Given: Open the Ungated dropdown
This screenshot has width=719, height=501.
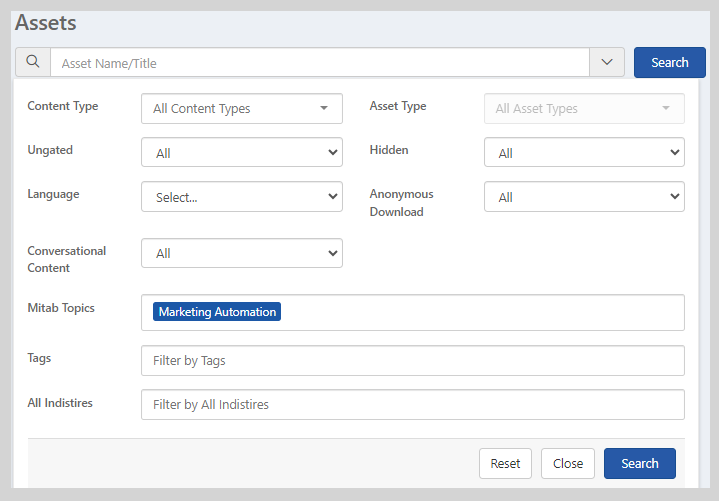Looking at the screenshot, I should pyautogui.click(x=241, y=153).
